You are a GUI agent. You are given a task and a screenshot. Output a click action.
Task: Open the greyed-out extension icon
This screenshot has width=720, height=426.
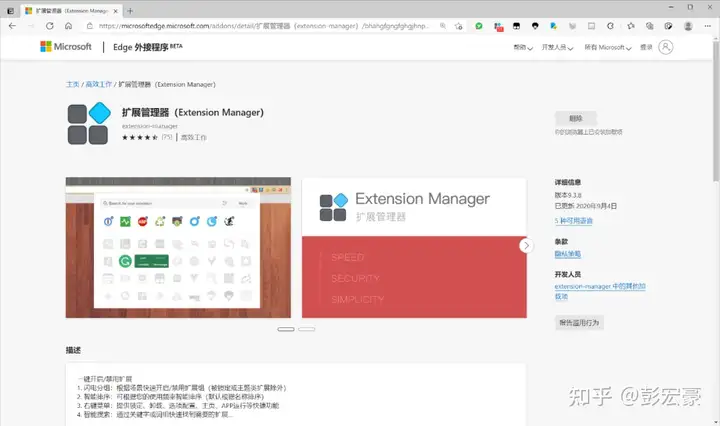(572, 26)
